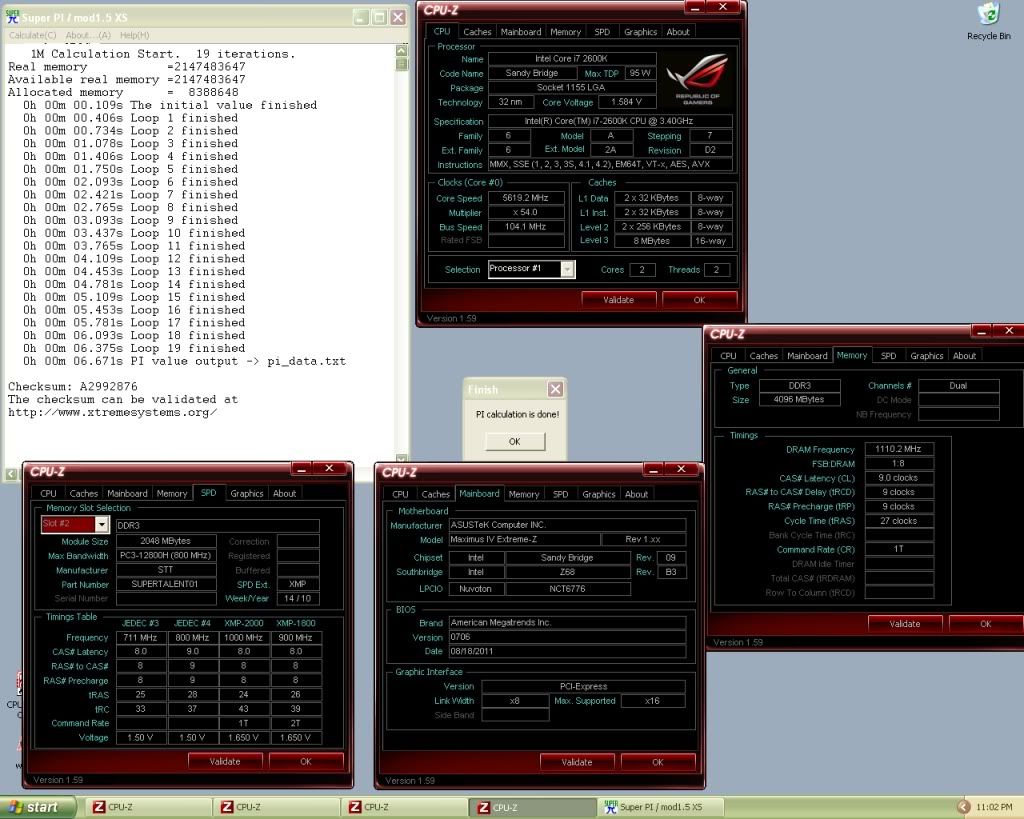Expand the Slot #2 memory dropdown

pyautogui.click(x=101, y=524)
